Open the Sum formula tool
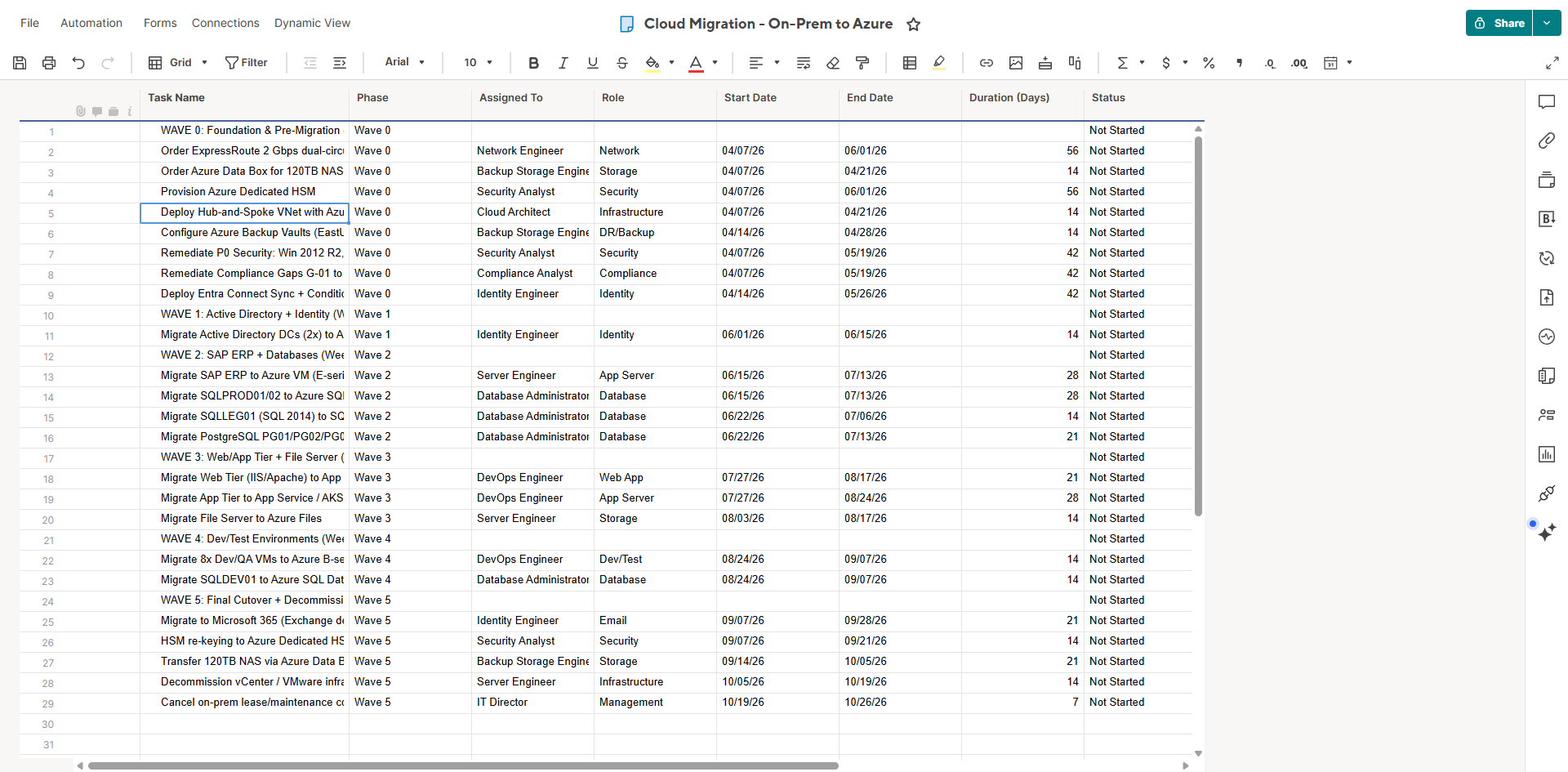 (x=1125, y=62)
